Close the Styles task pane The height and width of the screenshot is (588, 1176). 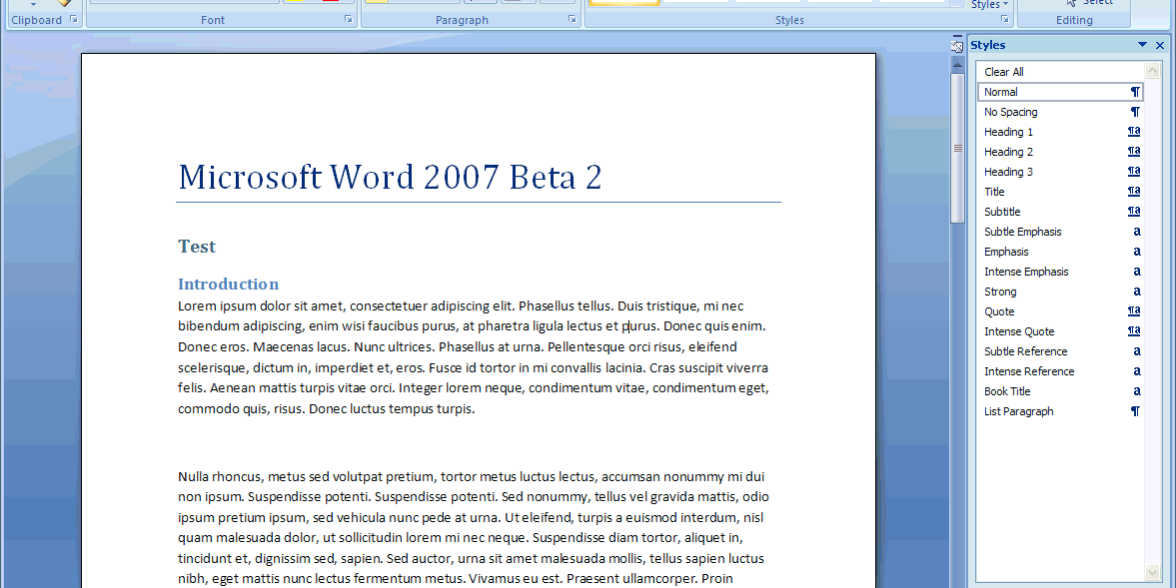pos(1160,45)
